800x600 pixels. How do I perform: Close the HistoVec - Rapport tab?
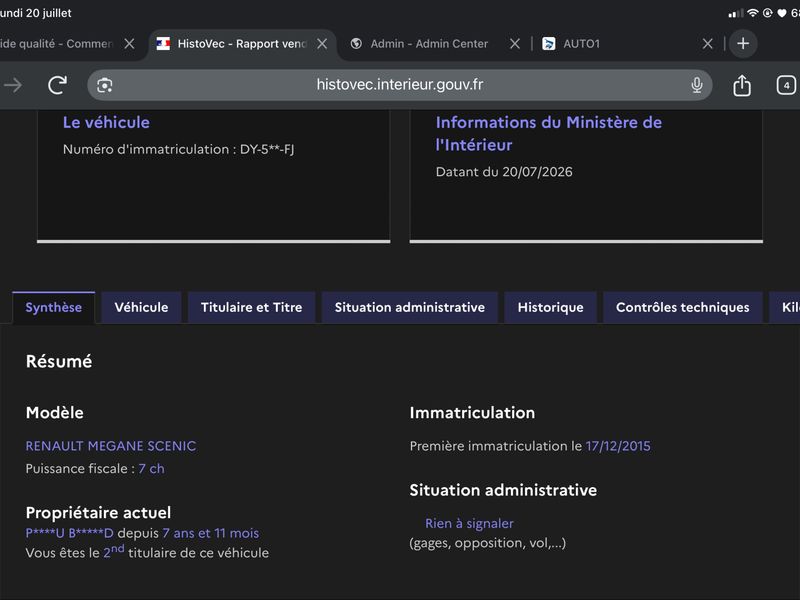[322, 44]
